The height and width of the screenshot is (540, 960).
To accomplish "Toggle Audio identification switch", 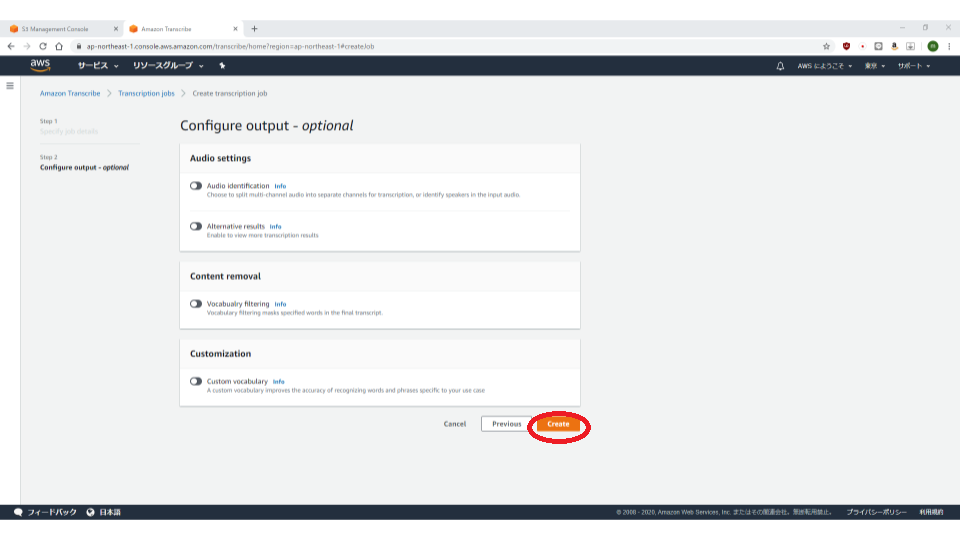I will [196, 186].
